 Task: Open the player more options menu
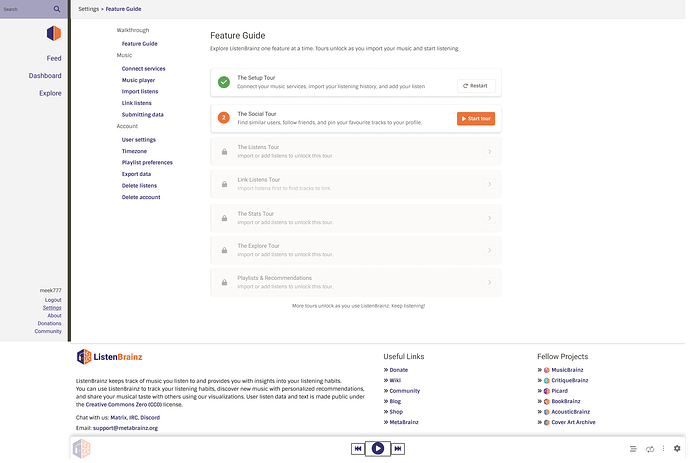(x=663, y=448)
